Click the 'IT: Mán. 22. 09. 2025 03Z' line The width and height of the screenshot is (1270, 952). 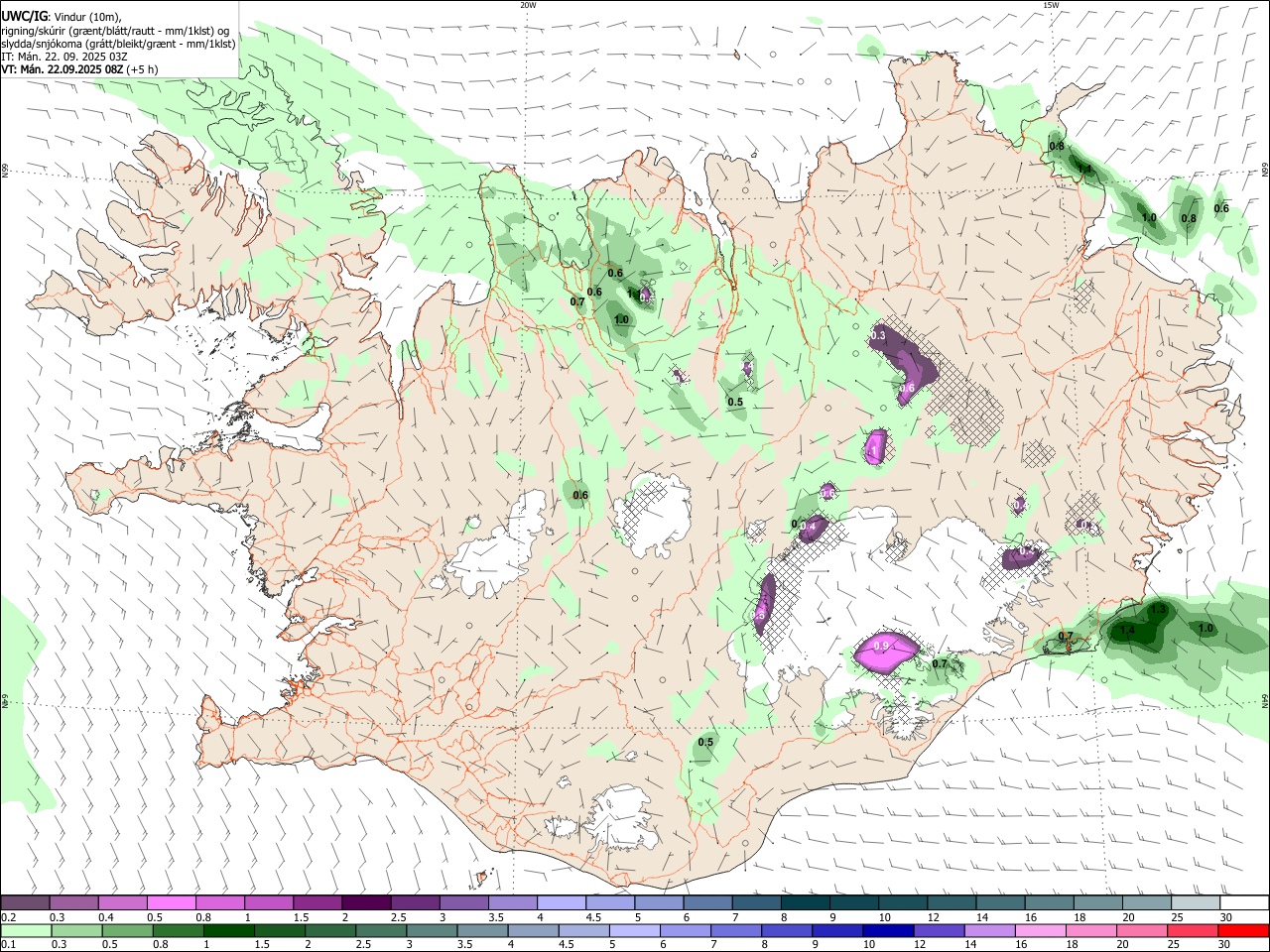tap(64, 57)
